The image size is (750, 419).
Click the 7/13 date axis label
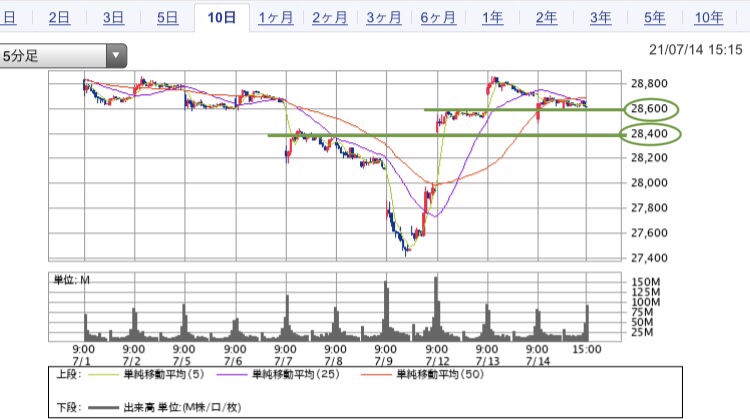(x=488, y=361)
